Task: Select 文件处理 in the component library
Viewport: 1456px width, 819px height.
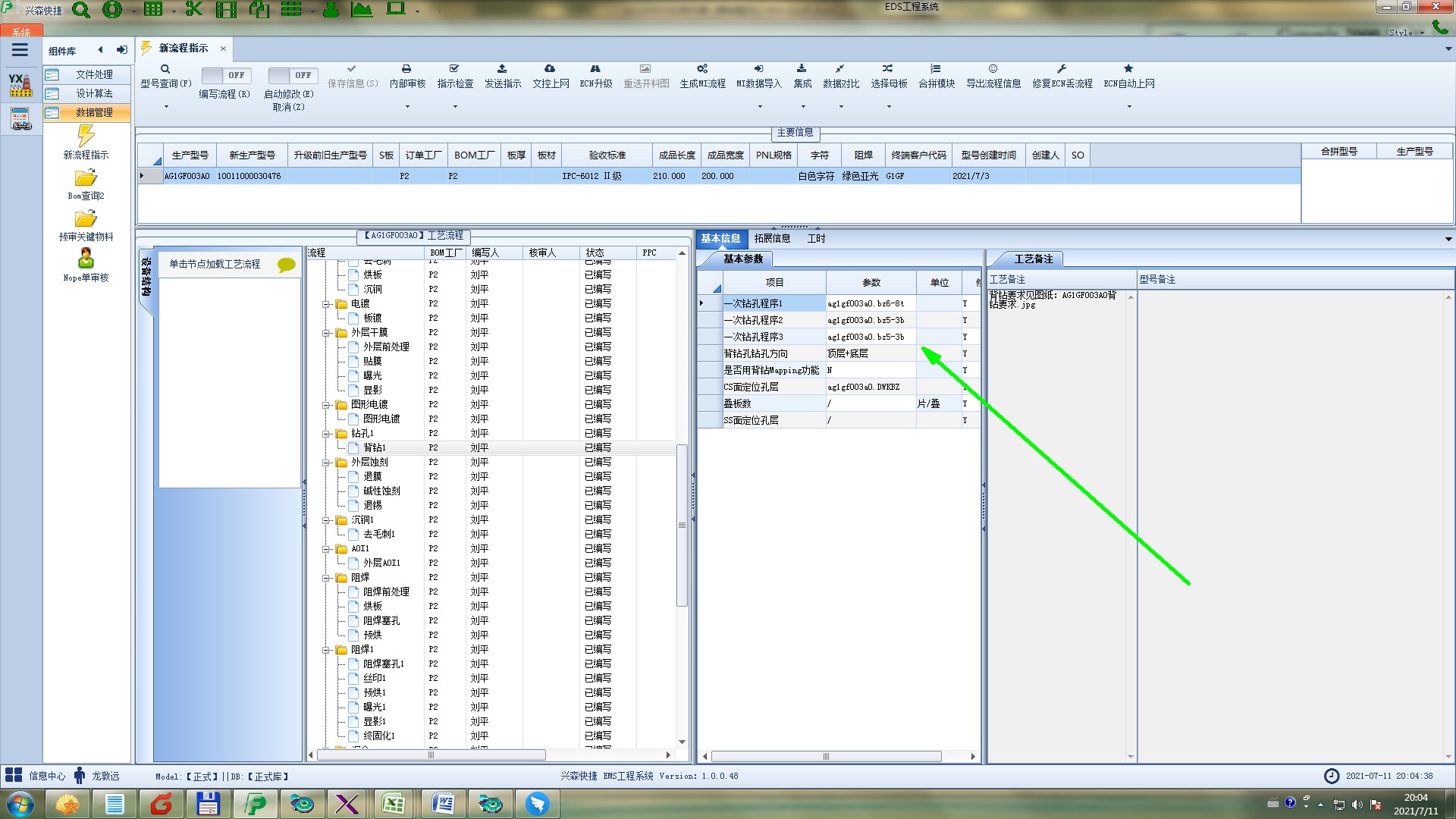Action: 94,74
